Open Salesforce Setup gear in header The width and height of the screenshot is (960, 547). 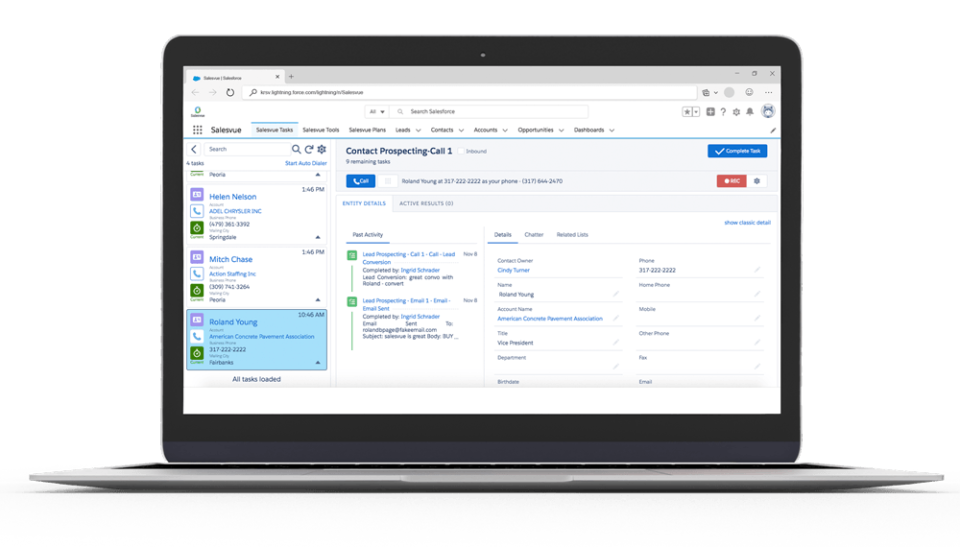pos(736,111)
